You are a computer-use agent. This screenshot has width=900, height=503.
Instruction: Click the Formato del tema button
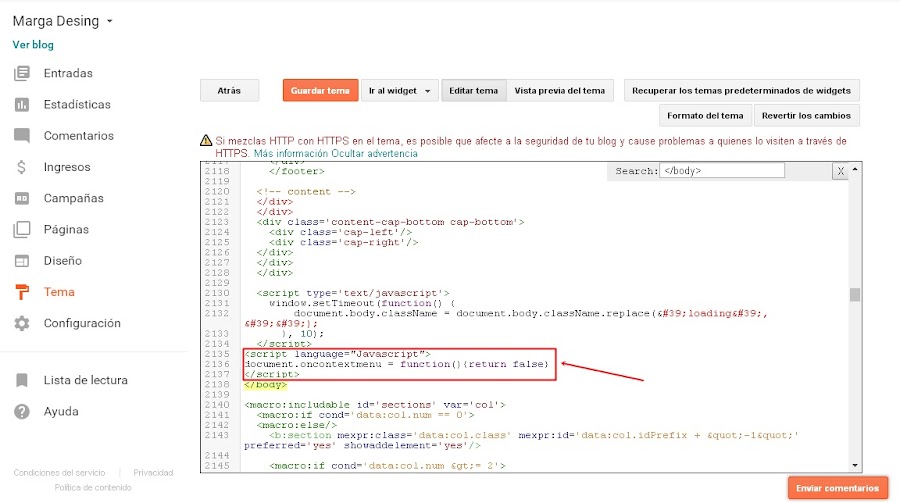(705, 115)
